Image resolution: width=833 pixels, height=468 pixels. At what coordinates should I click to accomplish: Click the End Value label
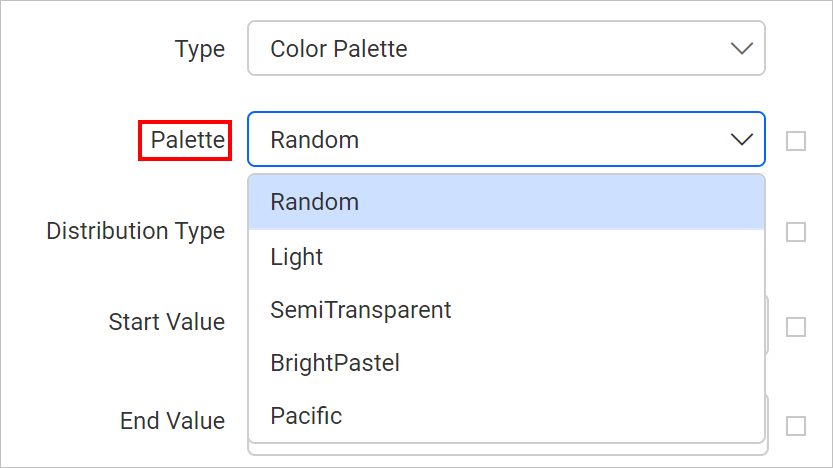[172, 421]
